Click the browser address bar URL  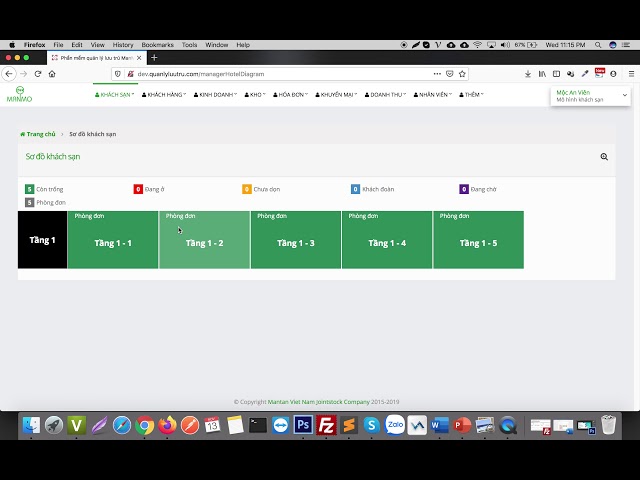(200, 74)
